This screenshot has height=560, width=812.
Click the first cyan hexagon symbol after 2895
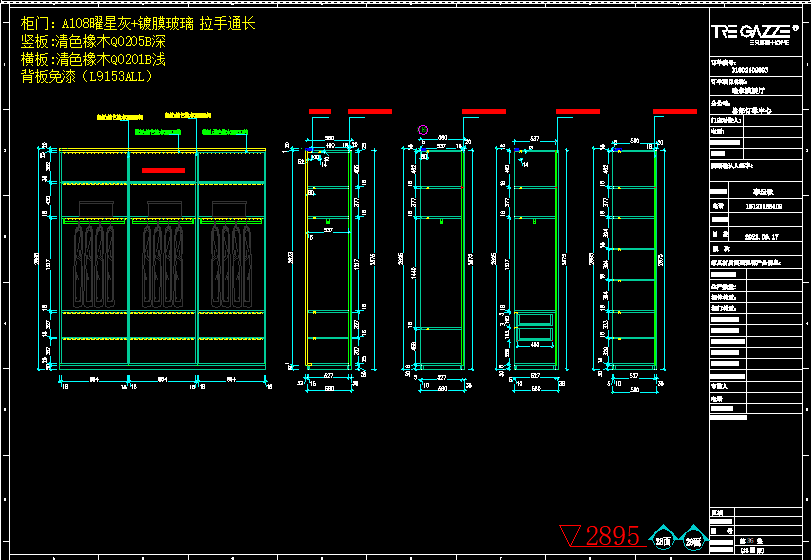coord(663,540)
